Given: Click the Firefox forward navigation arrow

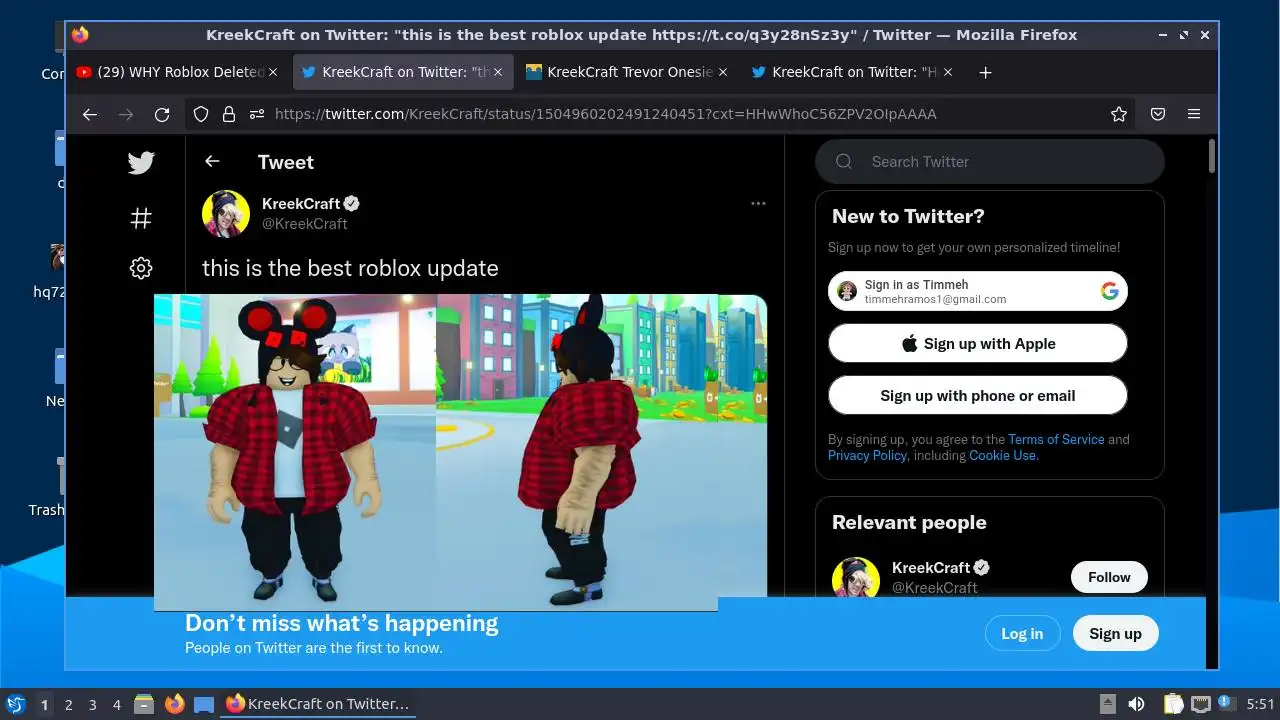Looking at the screenshot, I should 126,114.
